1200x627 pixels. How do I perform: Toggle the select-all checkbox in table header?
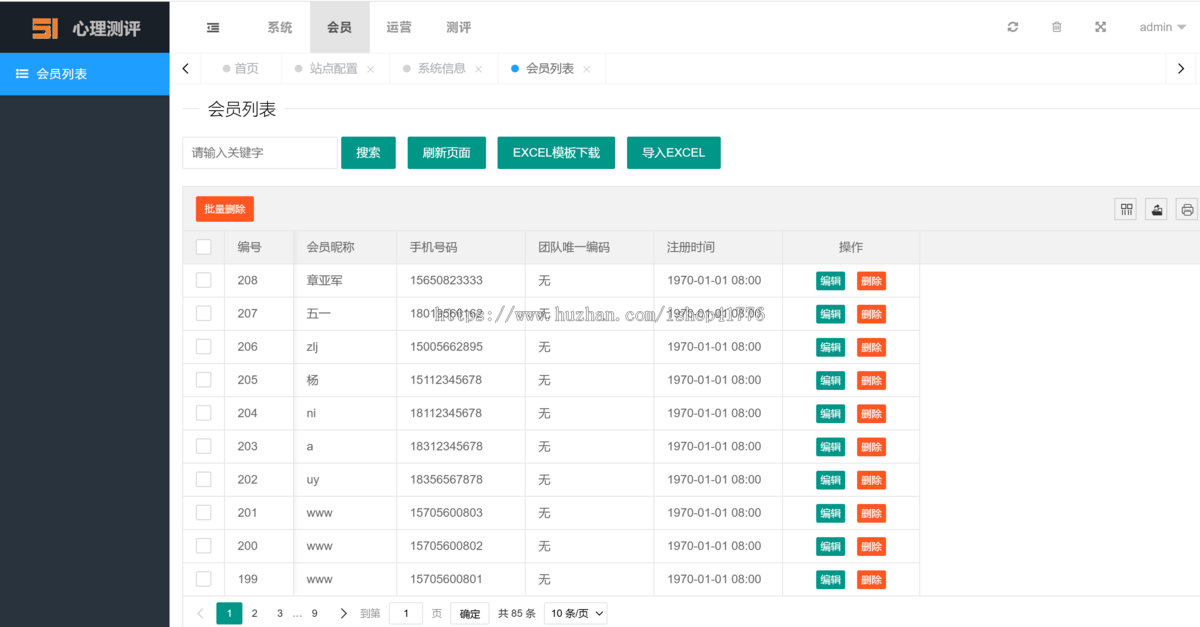pyautogui.click(x=204, y=247)
